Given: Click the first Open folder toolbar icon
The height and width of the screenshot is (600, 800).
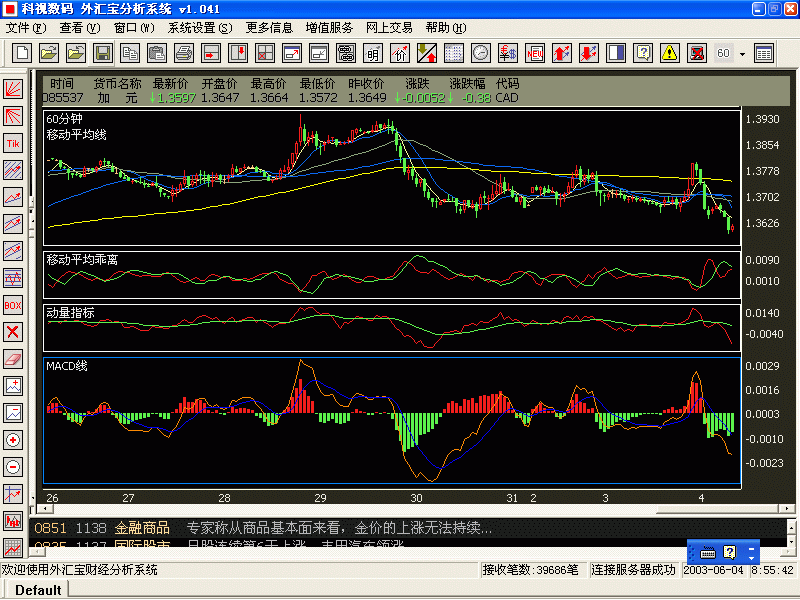Looking at the screenshot, I should click(49, 53).
